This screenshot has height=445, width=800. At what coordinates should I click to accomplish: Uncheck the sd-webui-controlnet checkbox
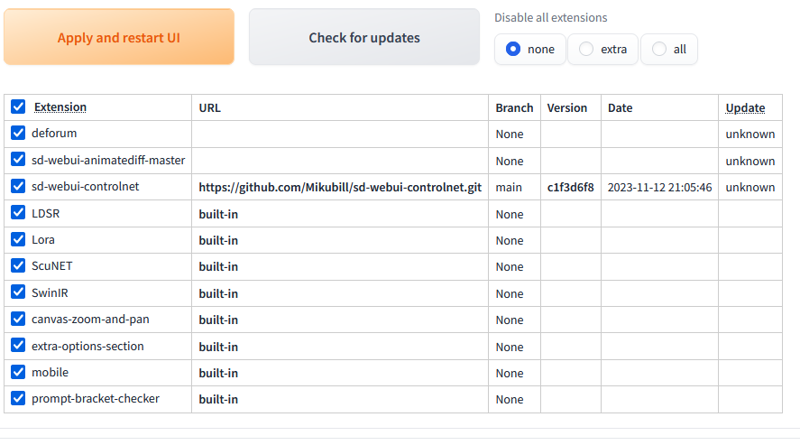point(18,186)
